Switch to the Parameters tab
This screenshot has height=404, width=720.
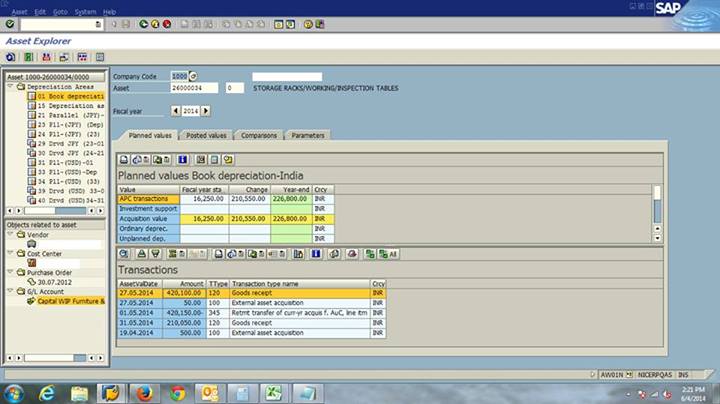(308, 135)
